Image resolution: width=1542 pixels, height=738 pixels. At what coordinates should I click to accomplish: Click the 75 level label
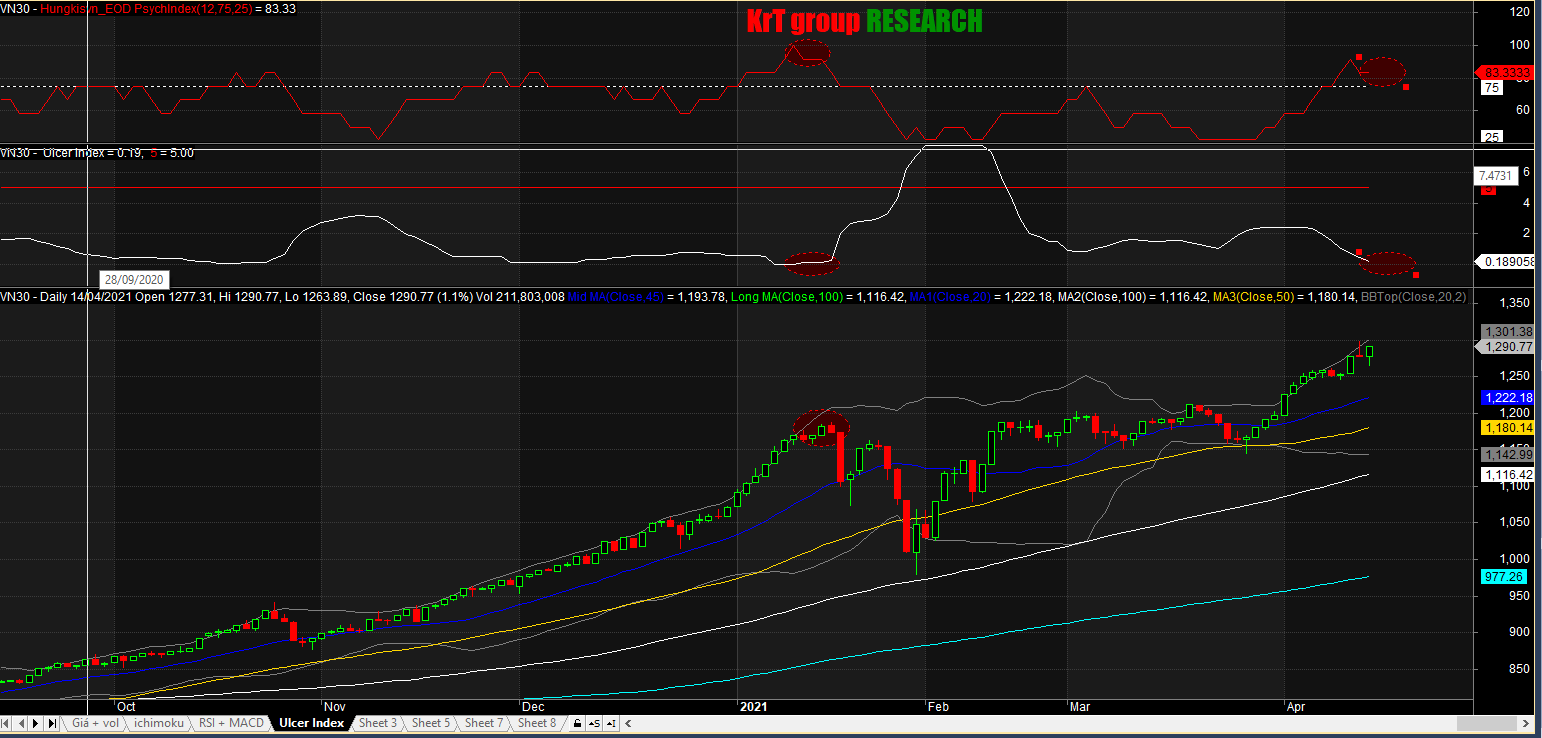coord(1492,88)
